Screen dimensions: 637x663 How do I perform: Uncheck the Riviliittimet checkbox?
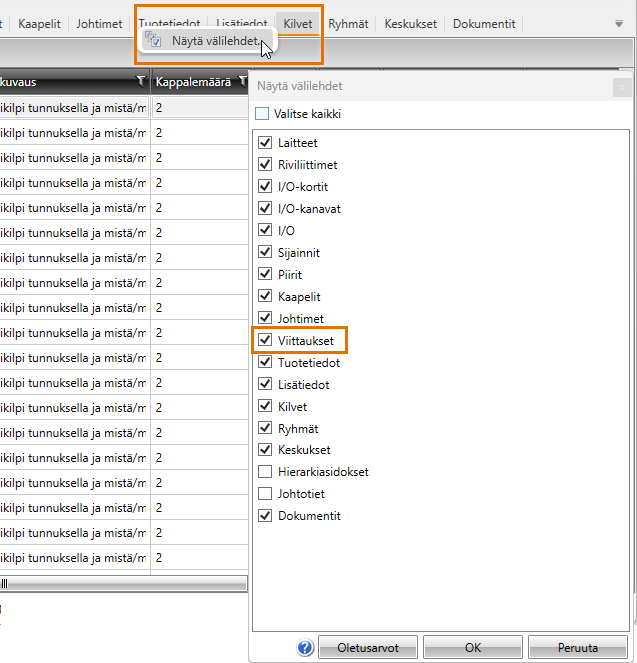tap(265, 165)
